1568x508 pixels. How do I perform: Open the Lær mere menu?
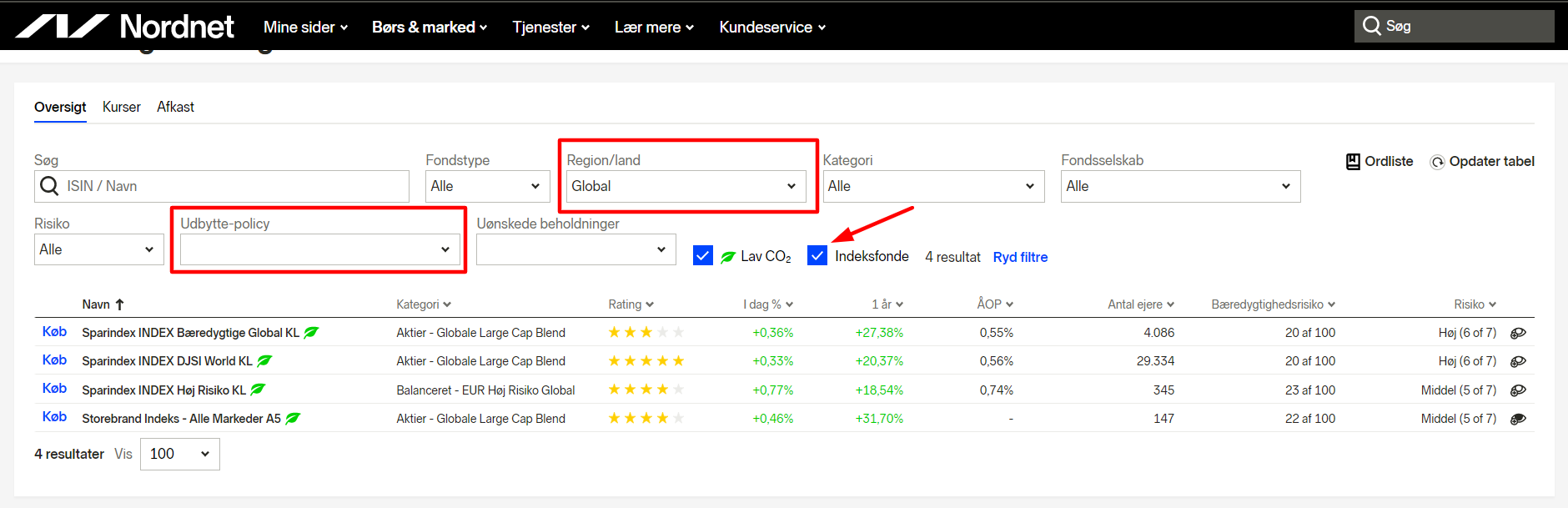click(x=655, y=28)
